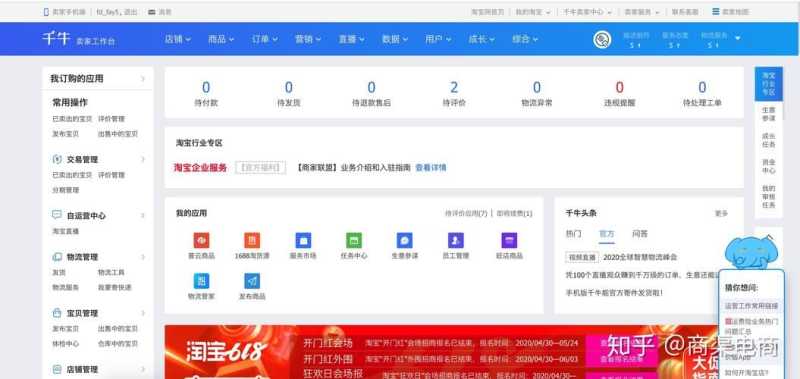The height and width of the screenshot is (379, 800).
Task: Open the 订单 header dropdown
Action: [264, 39]
